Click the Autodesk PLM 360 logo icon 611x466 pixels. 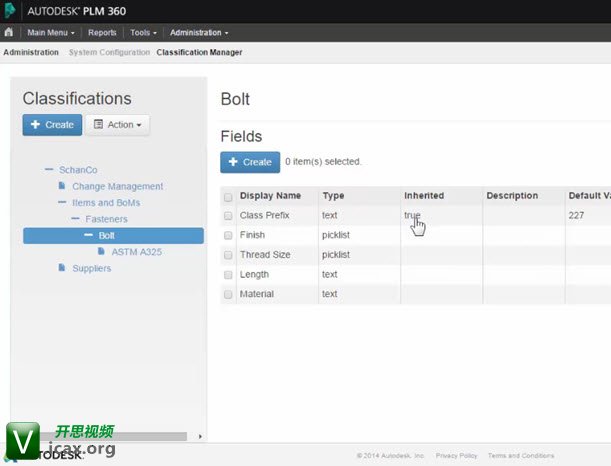pyautogui.click(x=12, y=10)
